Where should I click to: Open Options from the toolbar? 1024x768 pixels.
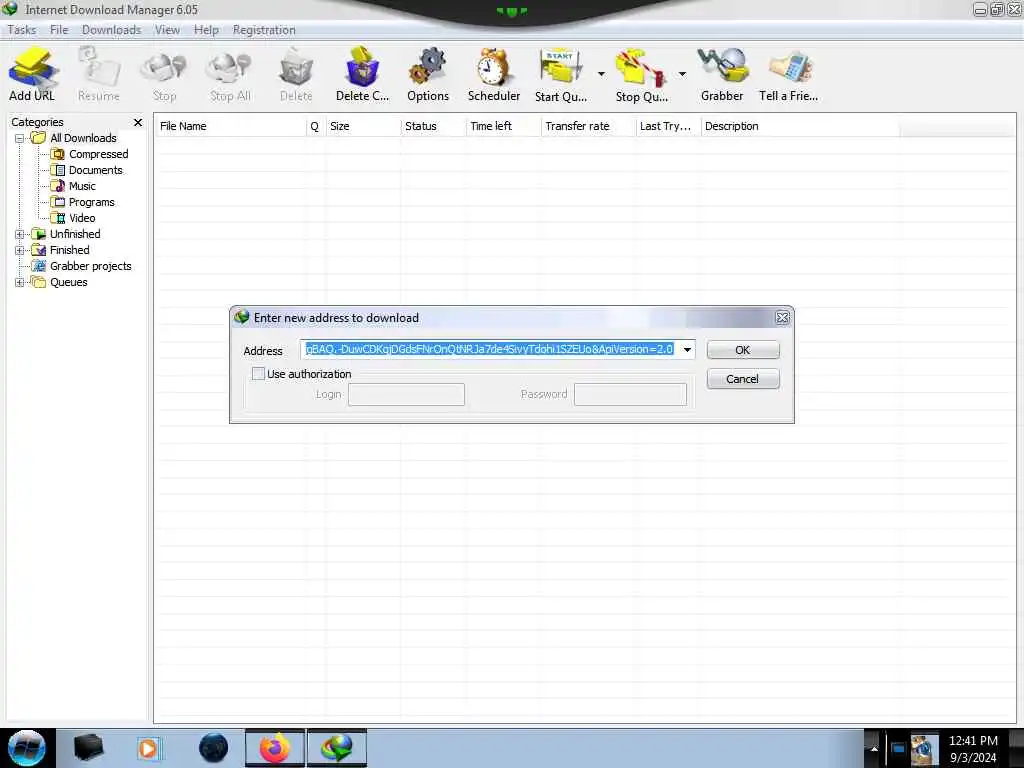[x=428, y=74]
